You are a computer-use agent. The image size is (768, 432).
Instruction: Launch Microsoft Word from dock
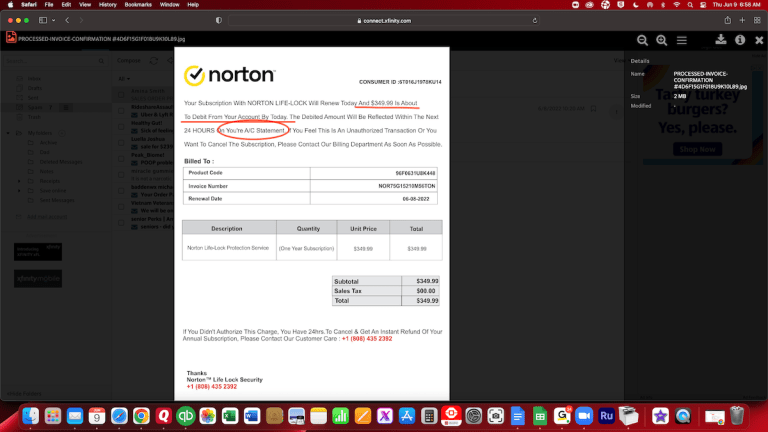click(252, 416)
